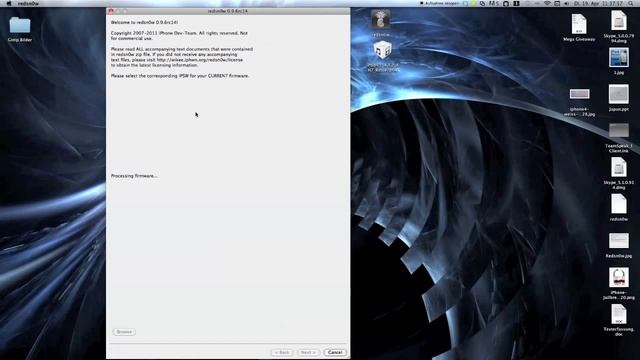Select the Mega Giveaway document icon
The width and height of the screenshot is (640, 360).
(579, 24)
